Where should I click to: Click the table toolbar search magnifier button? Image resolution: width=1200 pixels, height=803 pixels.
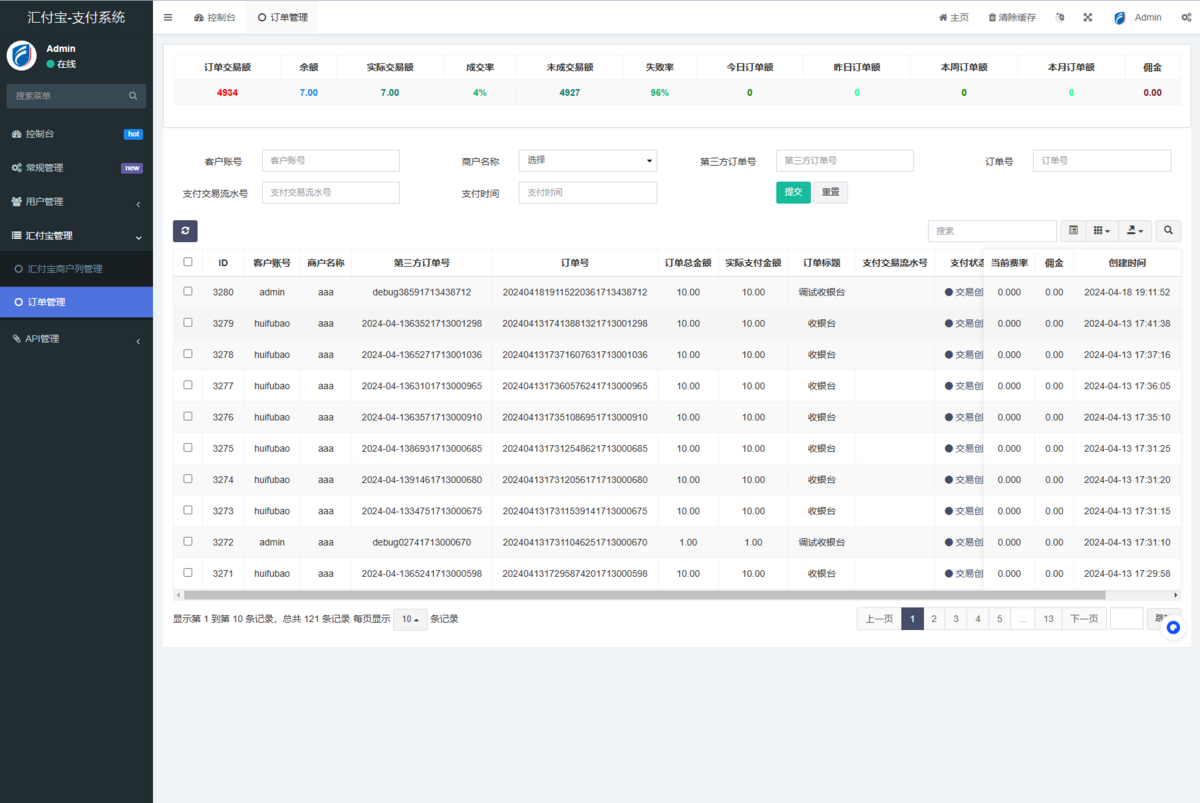[x=1168, y=231]
